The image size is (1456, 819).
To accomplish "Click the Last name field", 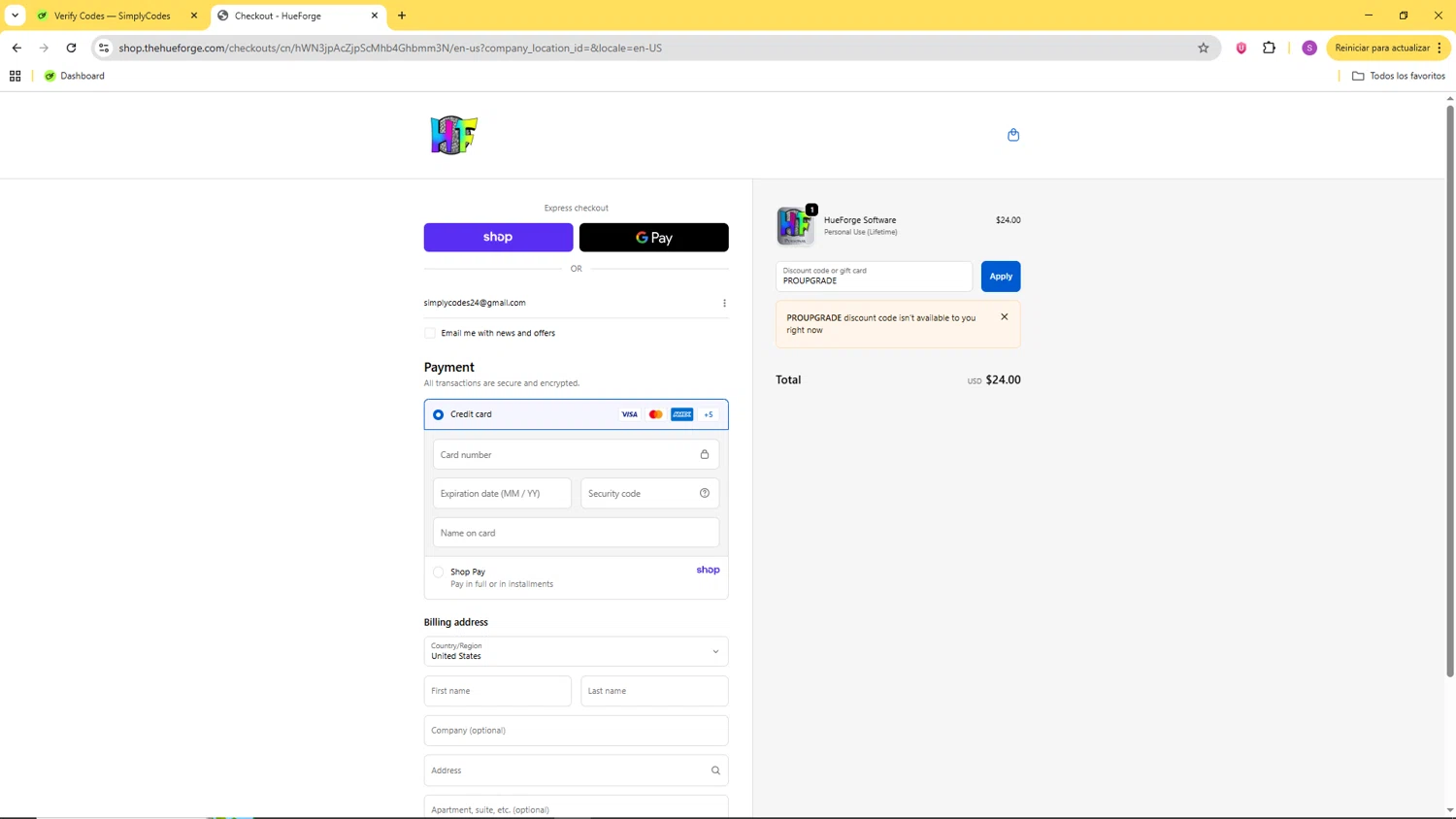I will [654, 691].
